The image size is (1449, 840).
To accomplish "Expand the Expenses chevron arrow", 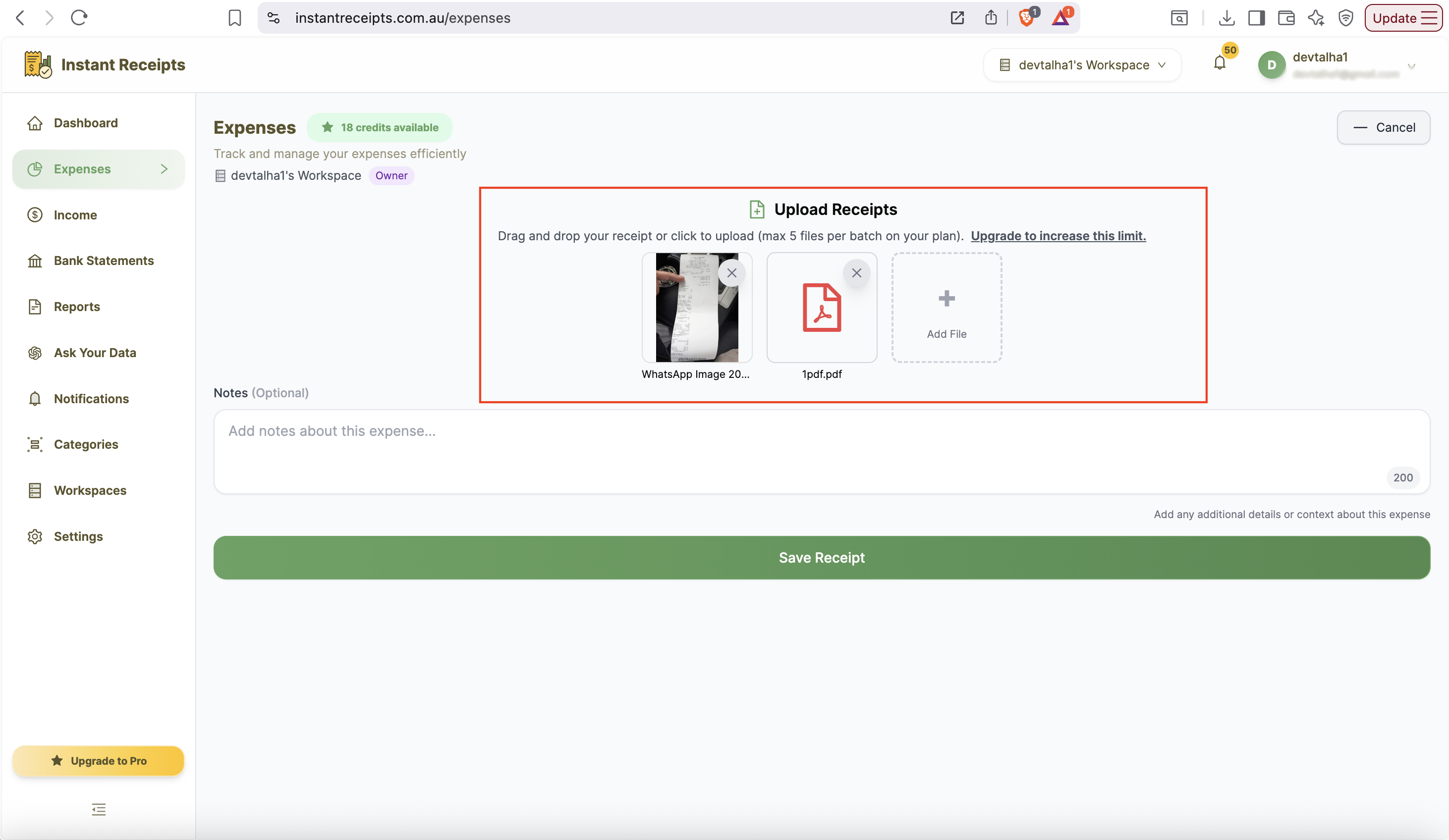I will (x=165, y=169).
